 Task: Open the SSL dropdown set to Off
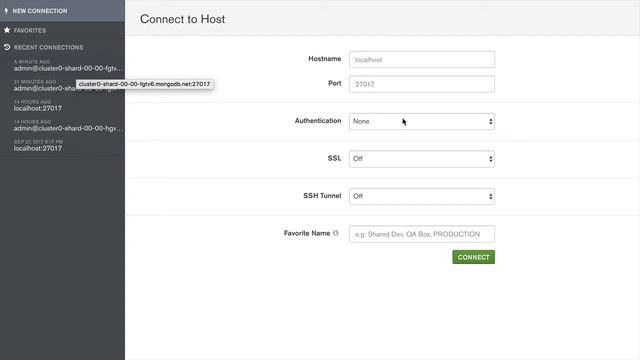tap(422, 159)
